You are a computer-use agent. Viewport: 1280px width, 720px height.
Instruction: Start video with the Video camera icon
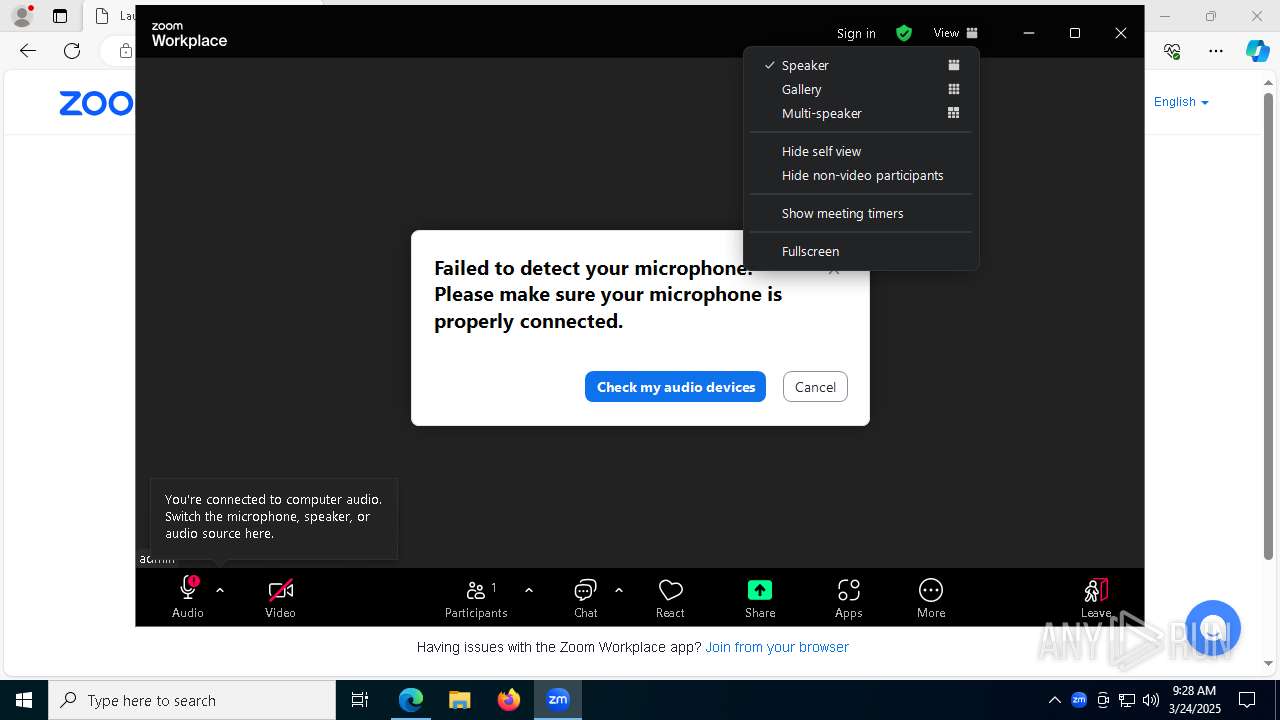pos(281,589)
